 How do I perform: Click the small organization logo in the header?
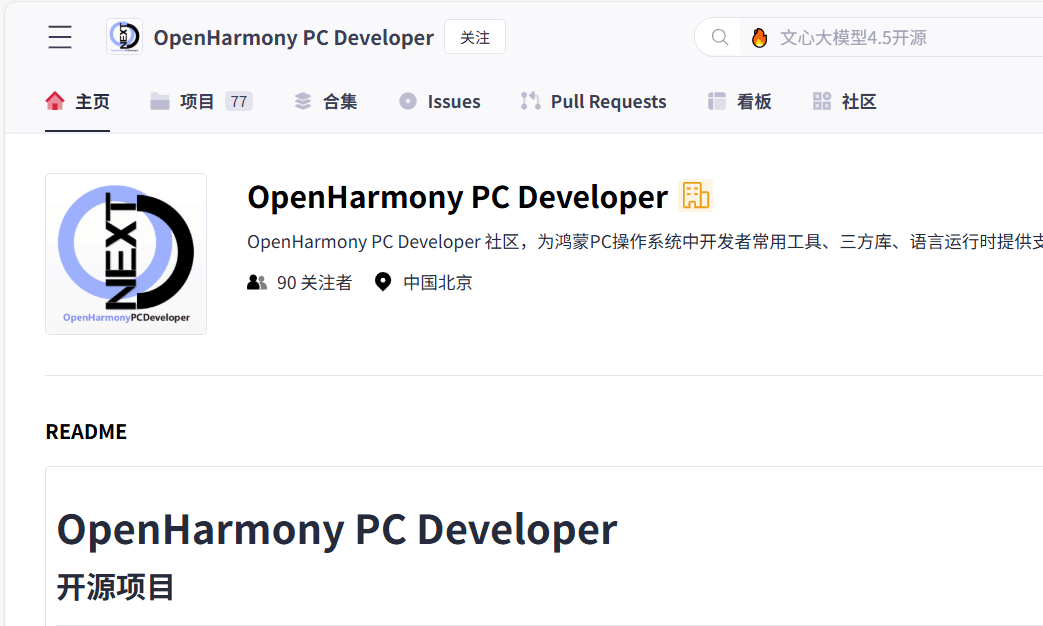124,37
